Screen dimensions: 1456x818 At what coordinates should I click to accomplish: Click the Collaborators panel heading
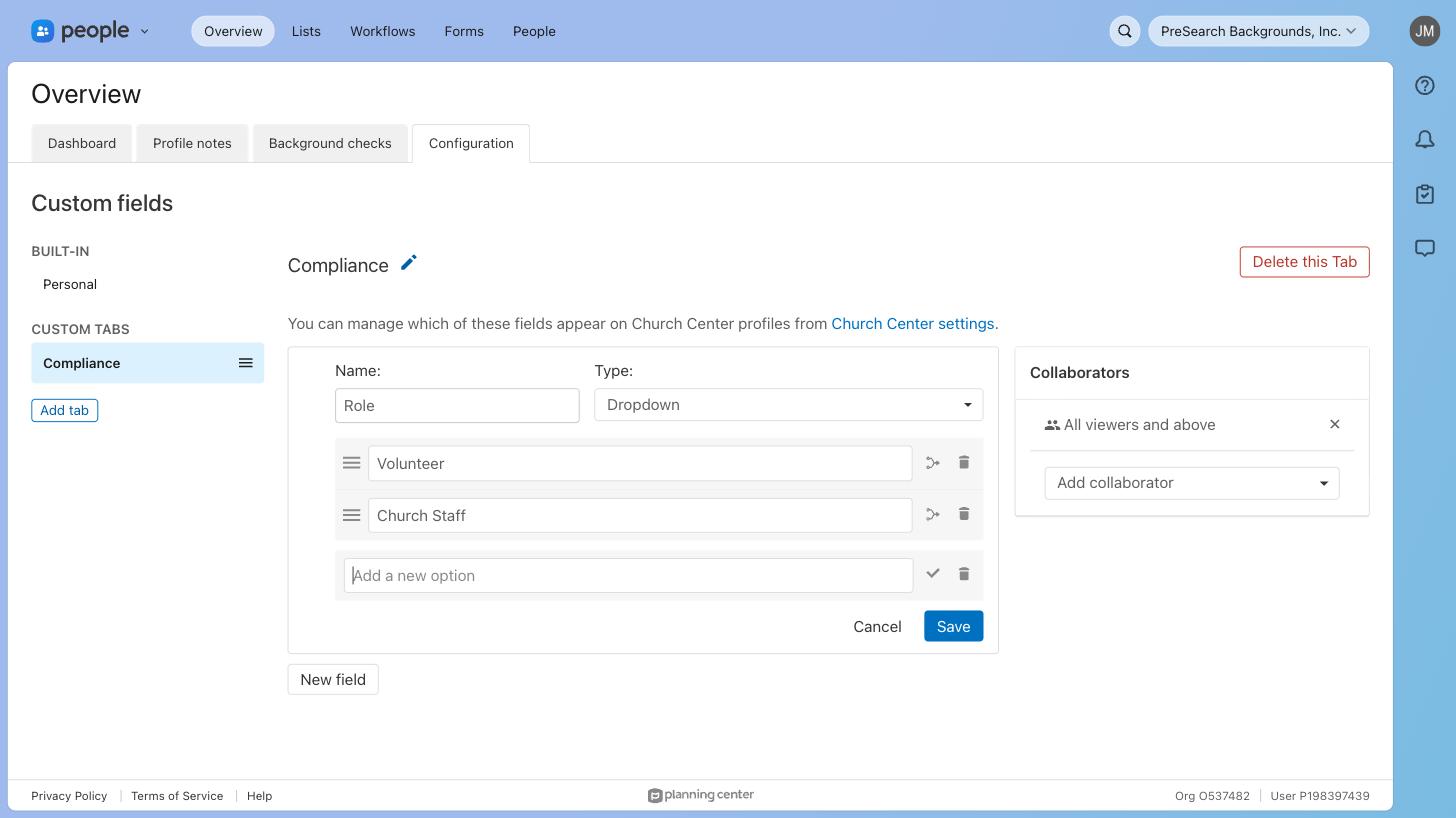coord(1079,372)
